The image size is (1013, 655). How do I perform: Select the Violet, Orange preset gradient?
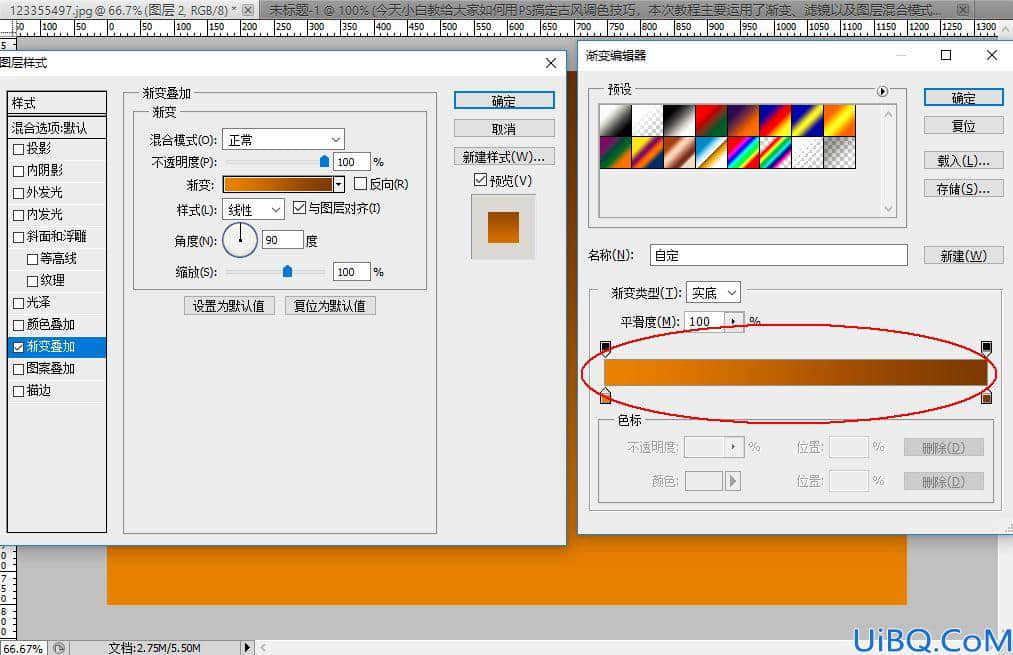[x=743, y=121]
